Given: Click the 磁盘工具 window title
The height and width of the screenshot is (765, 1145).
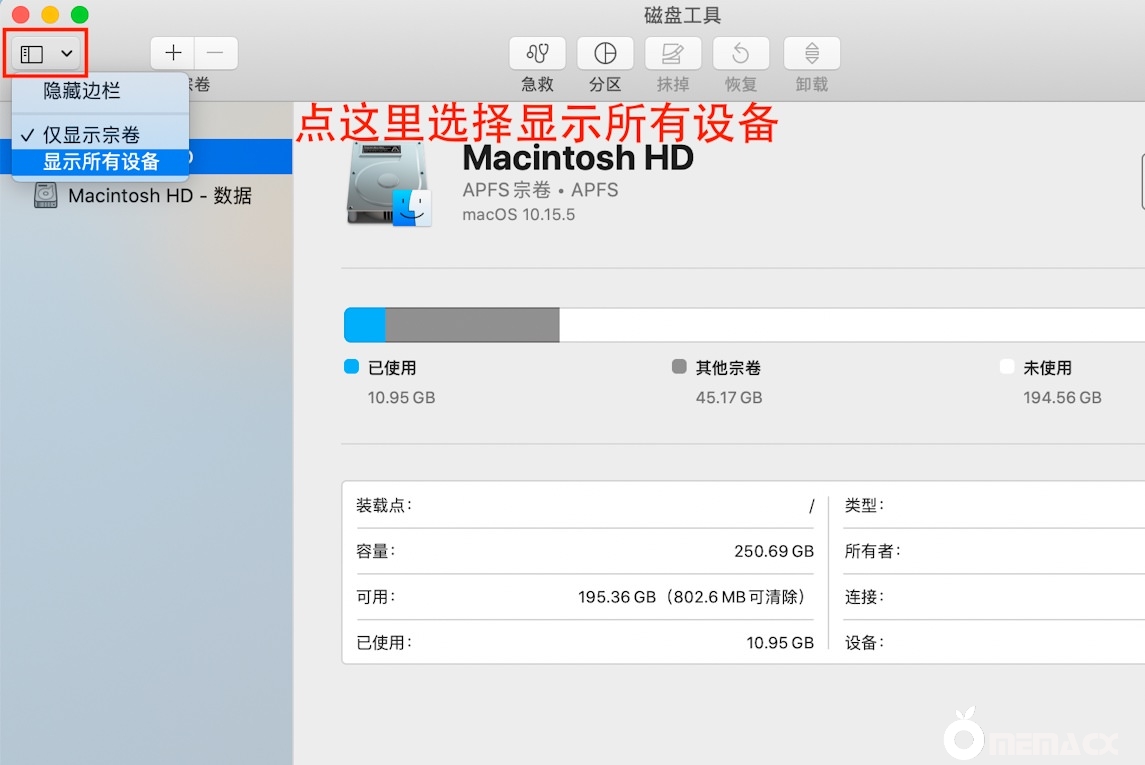Looking at the screenshot, I should [682, 15].
